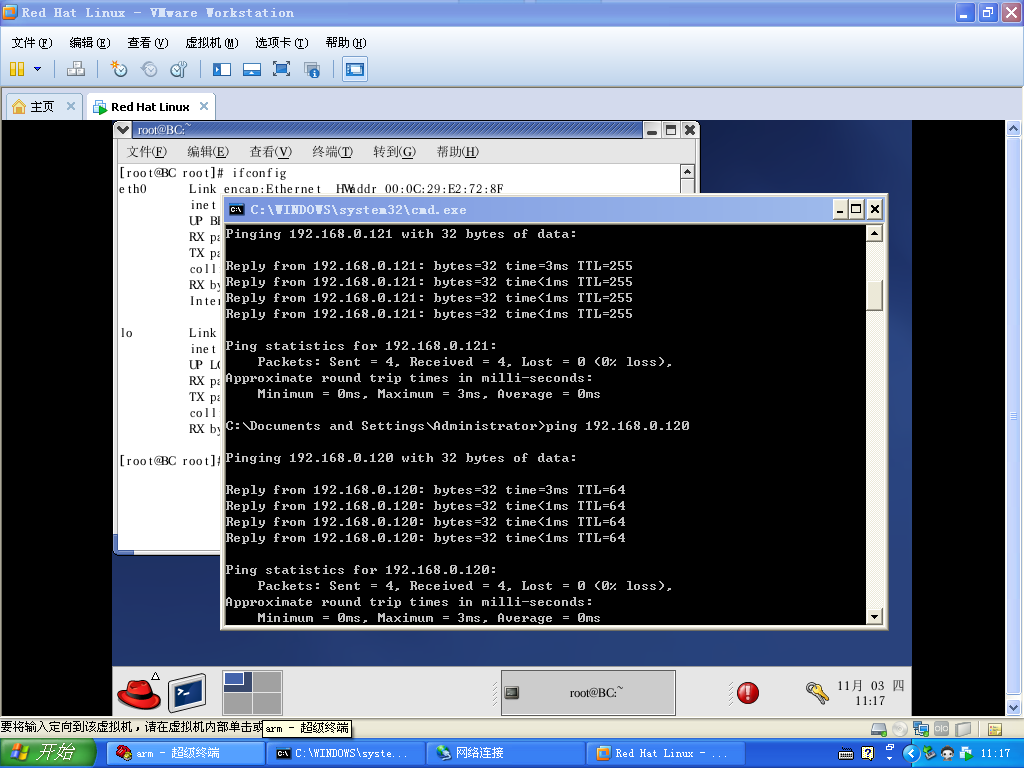This screenshot has height=768, width=1024.
Task: Open the dropdown arrow beside the pause icon
Action: pos(37,69)
